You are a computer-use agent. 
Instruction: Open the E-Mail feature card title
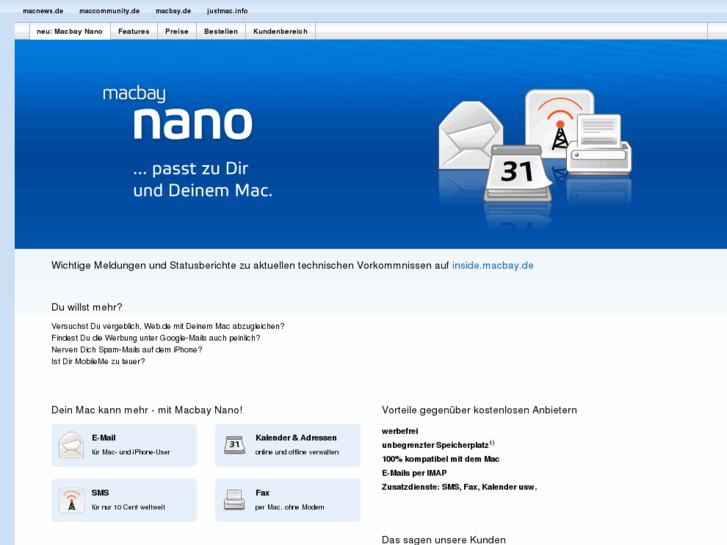[x=103, y=437]
